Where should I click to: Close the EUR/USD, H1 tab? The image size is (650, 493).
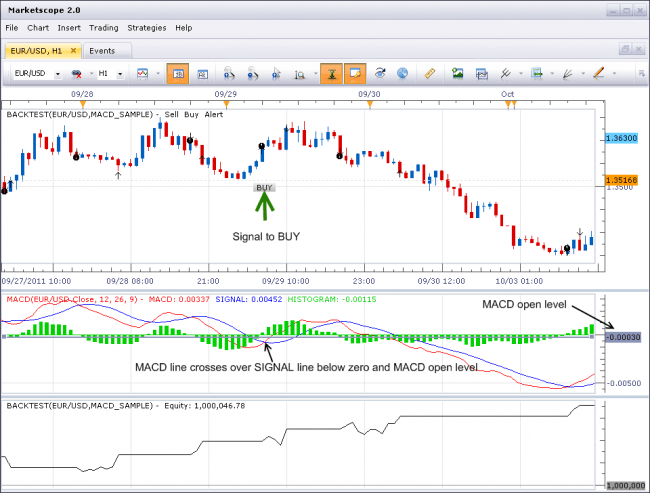click(x=73, y=51)
